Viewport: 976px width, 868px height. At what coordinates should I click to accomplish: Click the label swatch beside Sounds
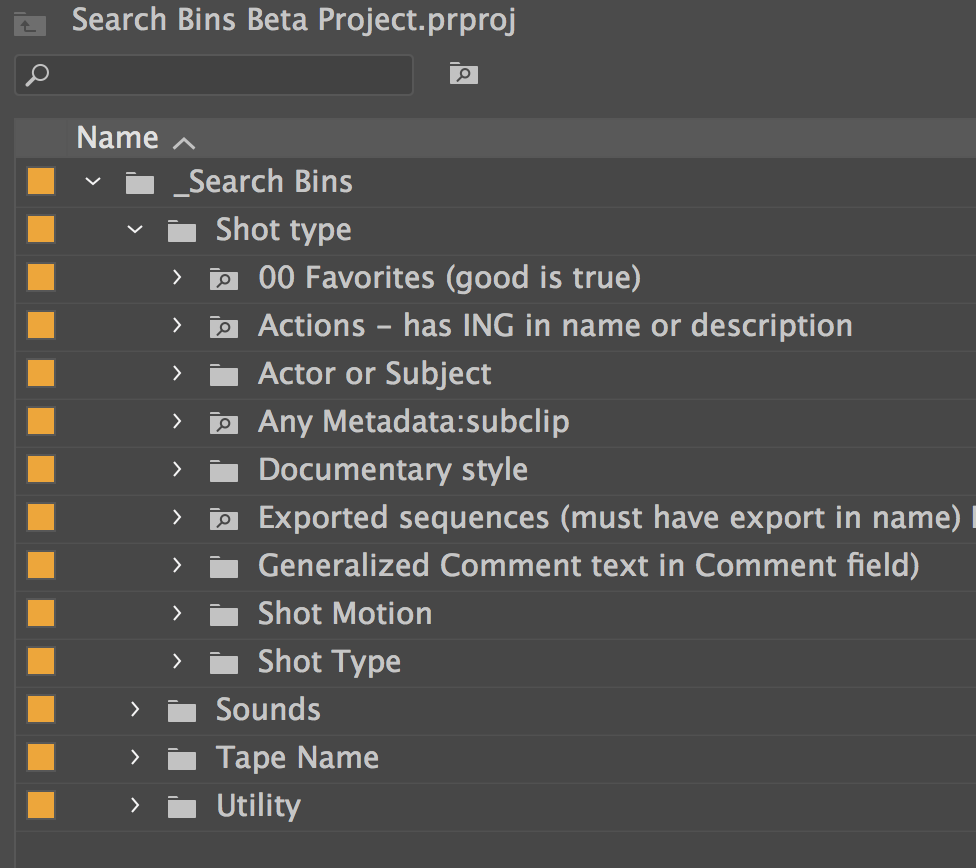41,709
